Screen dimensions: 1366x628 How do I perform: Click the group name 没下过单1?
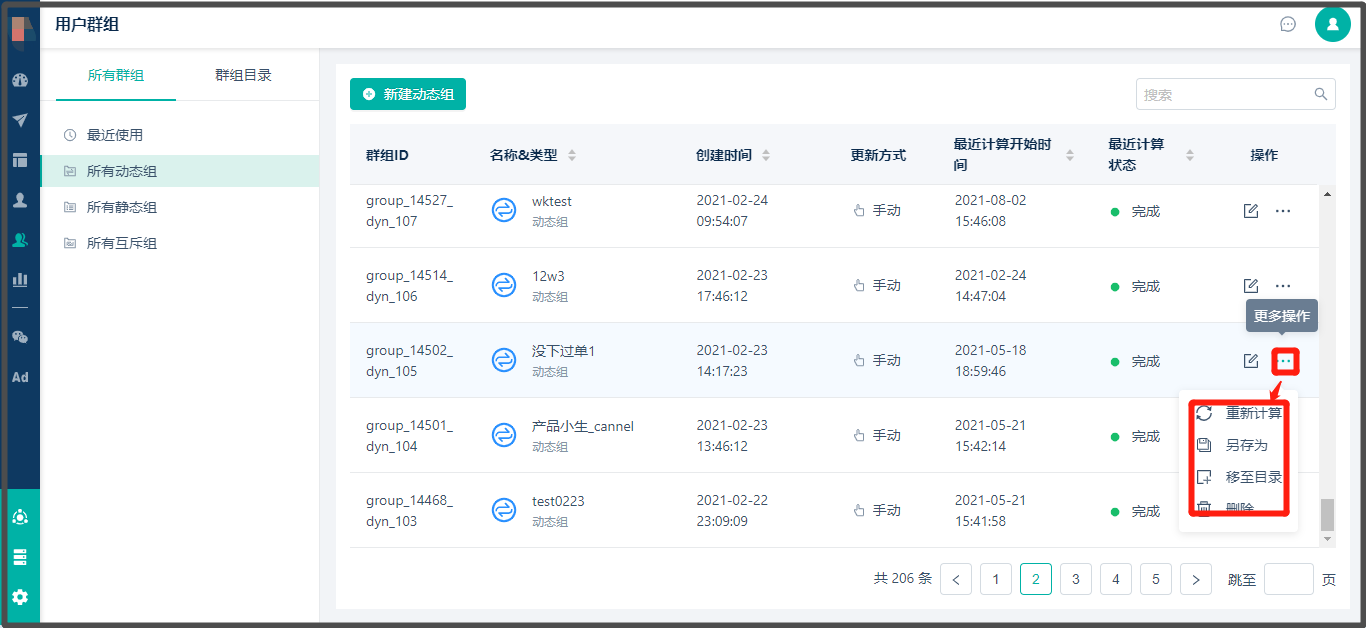(564, 351)
